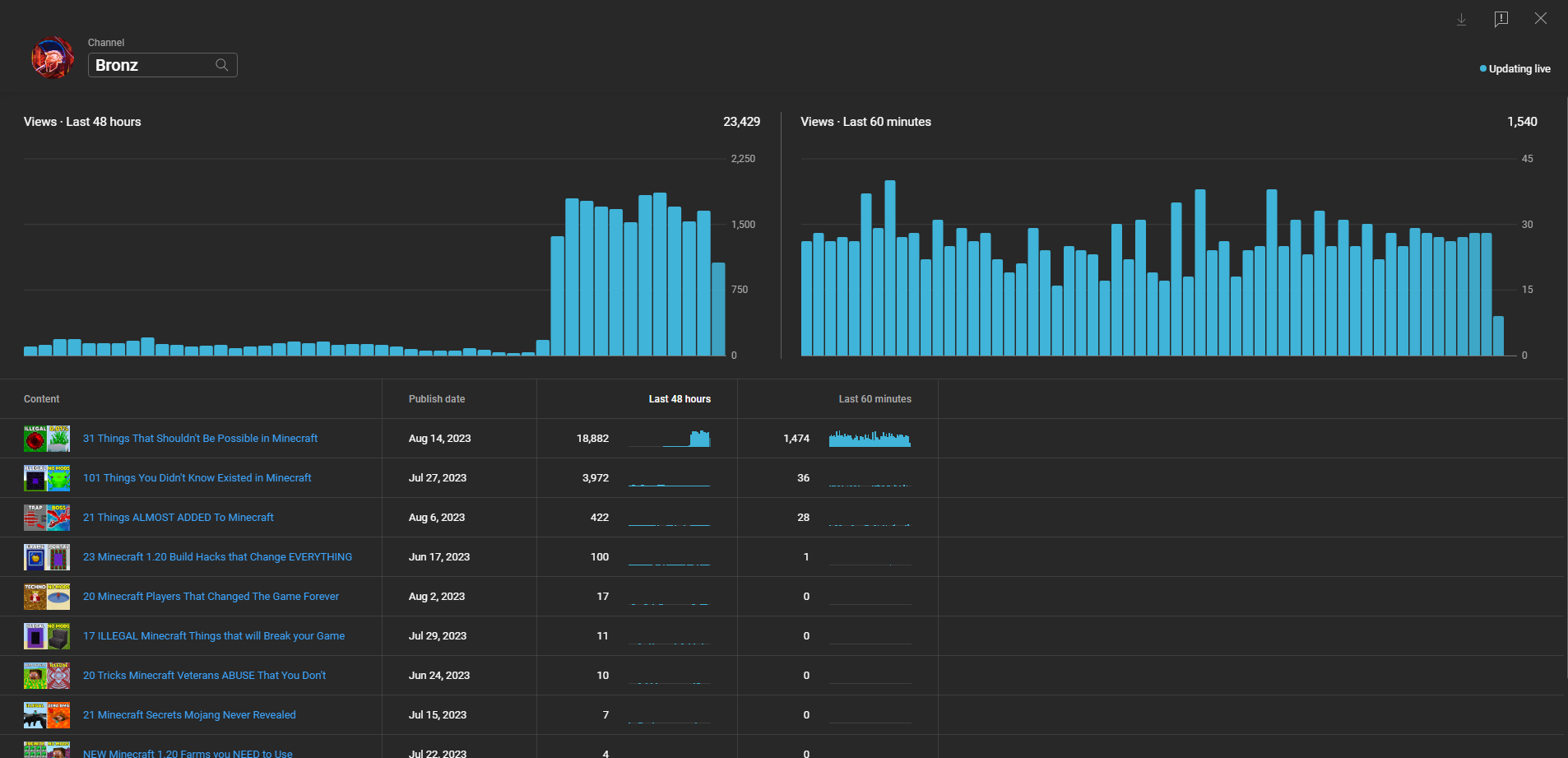Click thumbnail of '101 Things' video
Viewport: 1568px width, 758px height.
tap(47, 478)
